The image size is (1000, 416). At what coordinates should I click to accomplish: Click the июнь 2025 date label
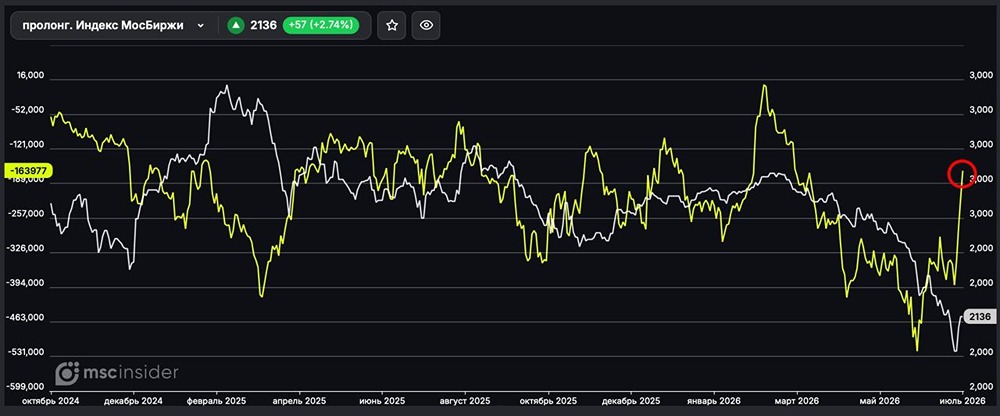pyautogui.click(x=382, y=401)
